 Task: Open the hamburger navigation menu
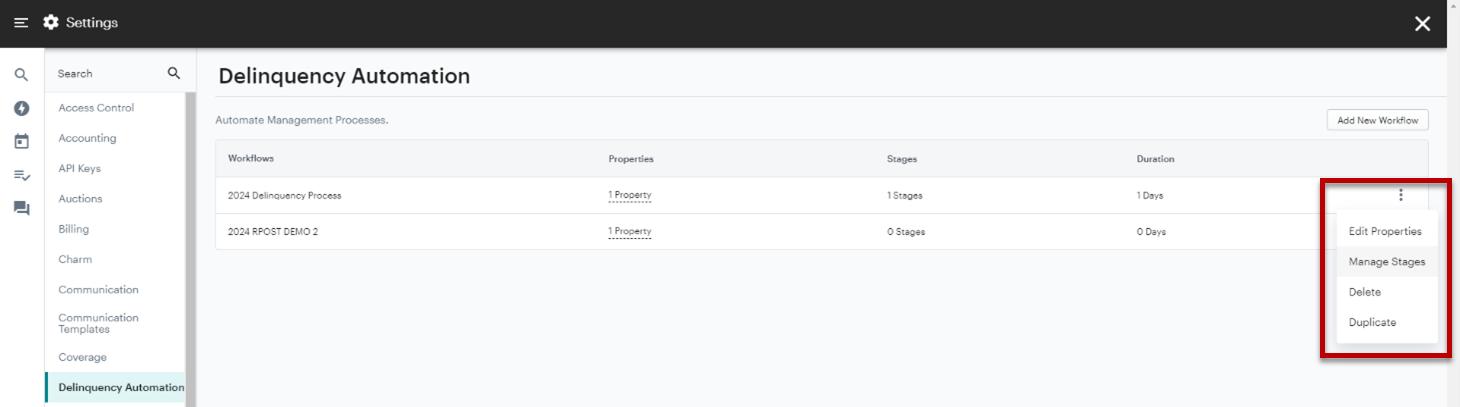21,23
